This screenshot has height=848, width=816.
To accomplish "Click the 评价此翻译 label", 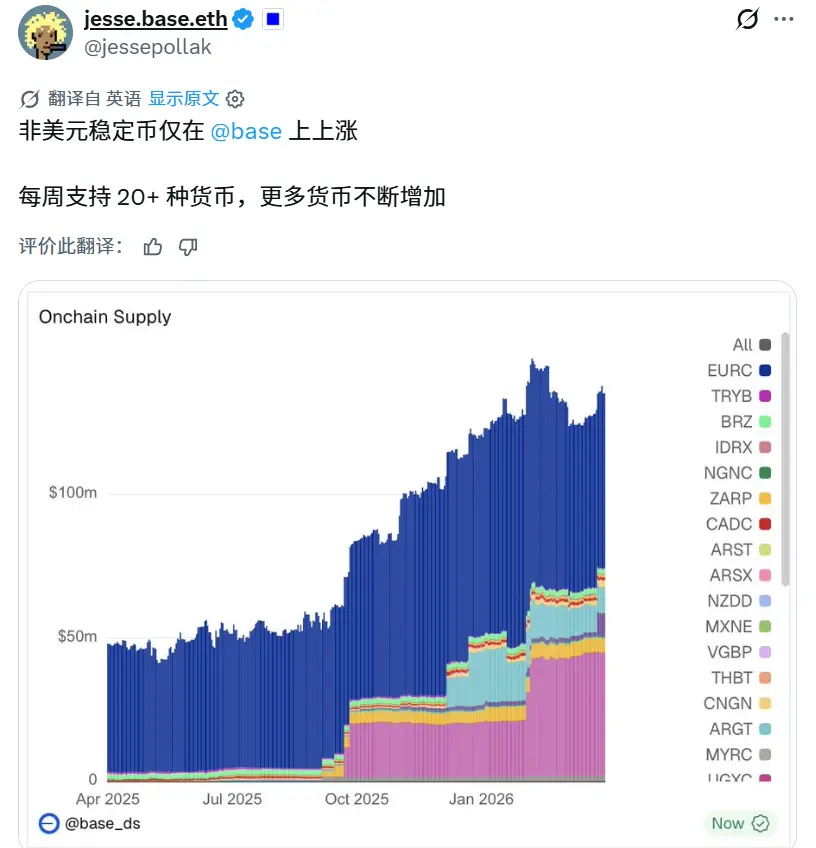I will pos(71,247).
